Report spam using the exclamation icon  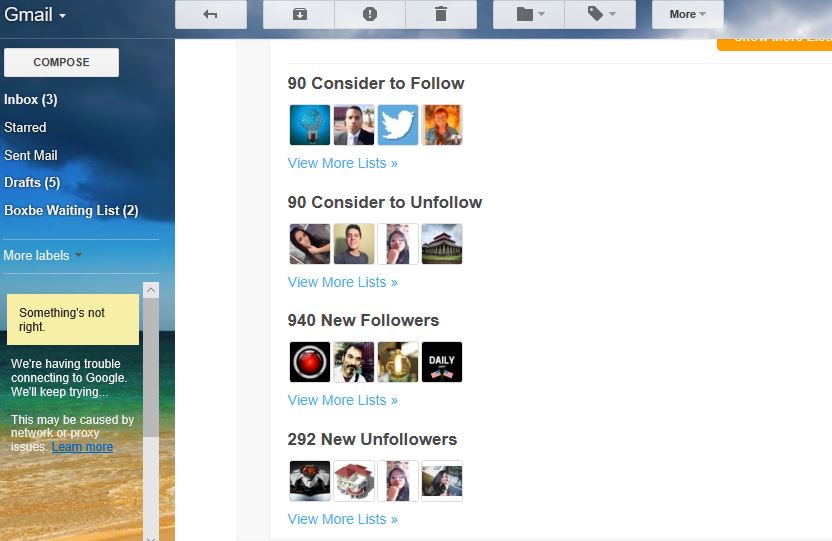point(370,14)
